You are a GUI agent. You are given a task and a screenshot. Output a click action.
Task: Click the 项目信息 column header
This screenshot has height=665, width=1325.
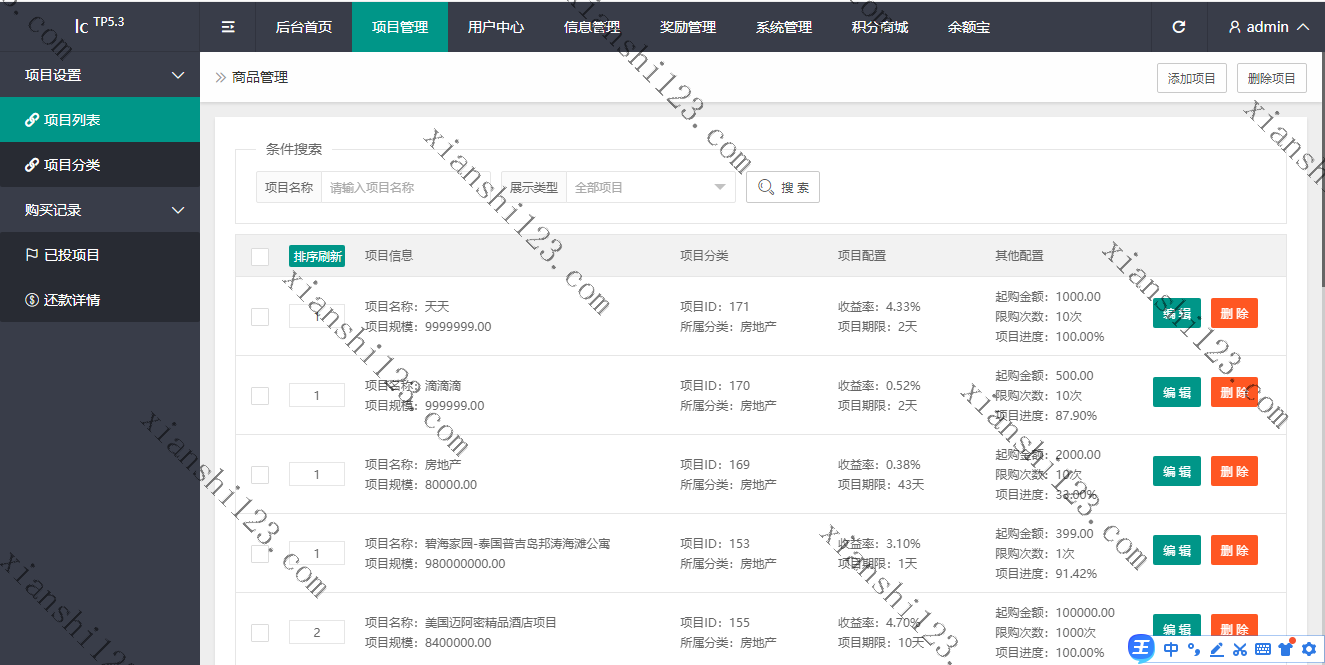click(389, 256)
